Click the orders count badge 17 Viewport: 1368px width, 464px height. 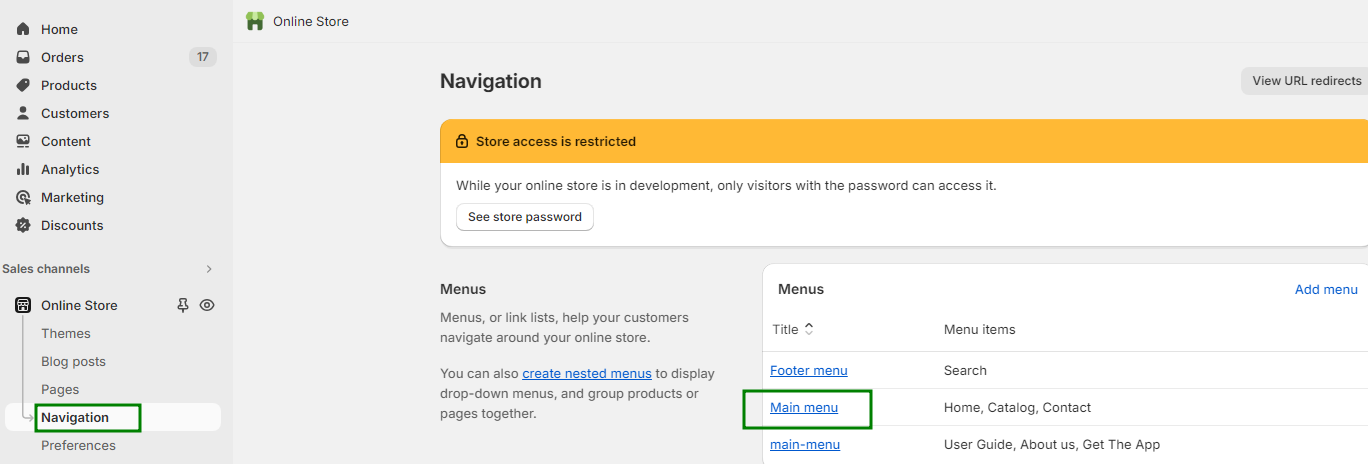pyautogui.click(x=202, y=57)
